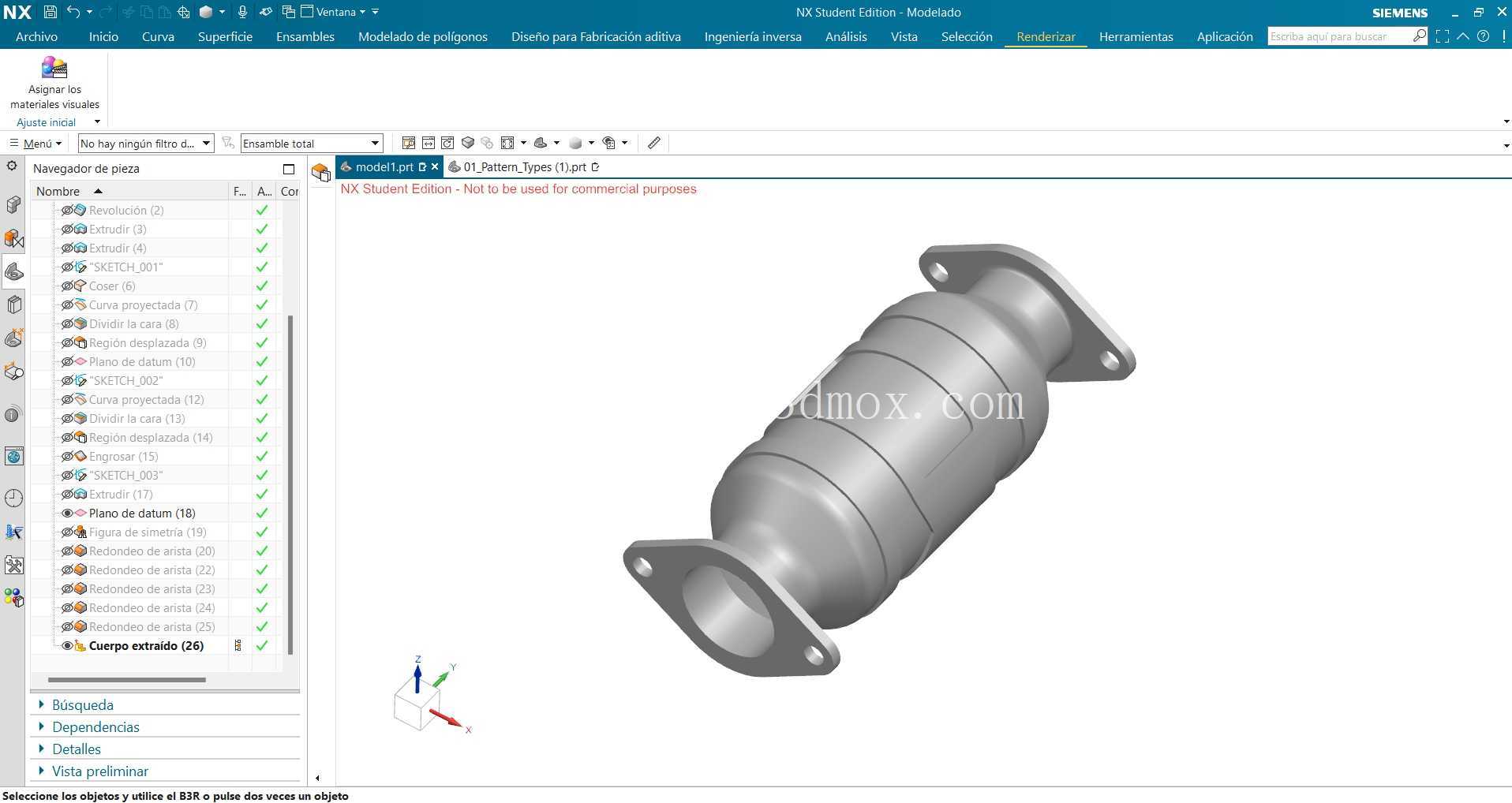The height and width of the screenshot is (803, 1512).
Task: Click the first snap view icon in the toolbar
Action: pyautogui.click(x=409, y=143)
